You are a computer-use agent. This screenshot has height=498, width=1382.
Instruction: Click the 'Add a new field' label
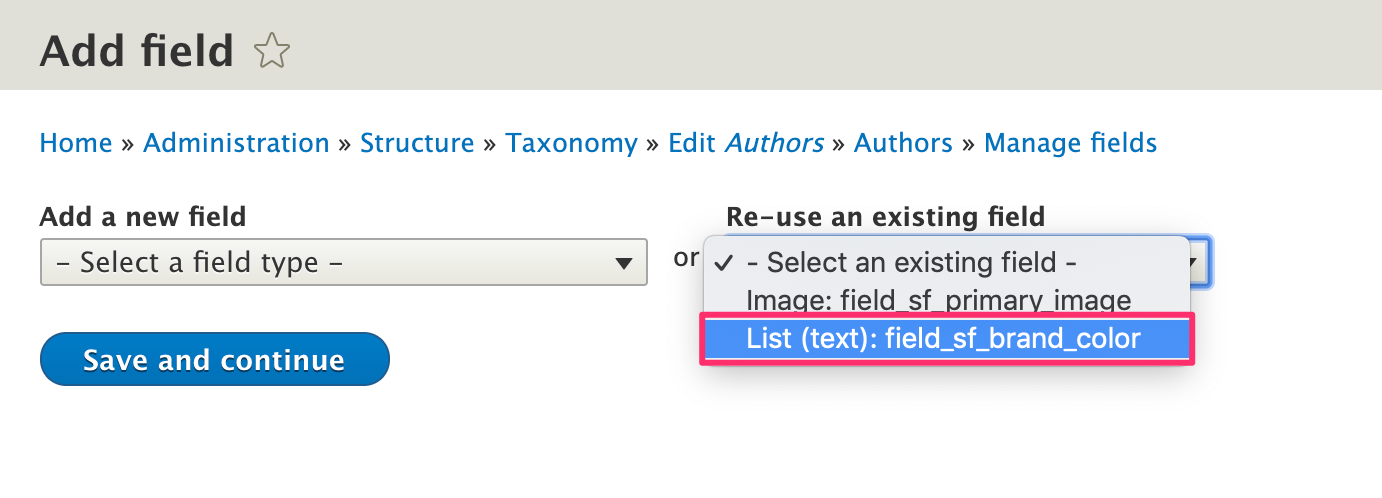pos(143,216)
